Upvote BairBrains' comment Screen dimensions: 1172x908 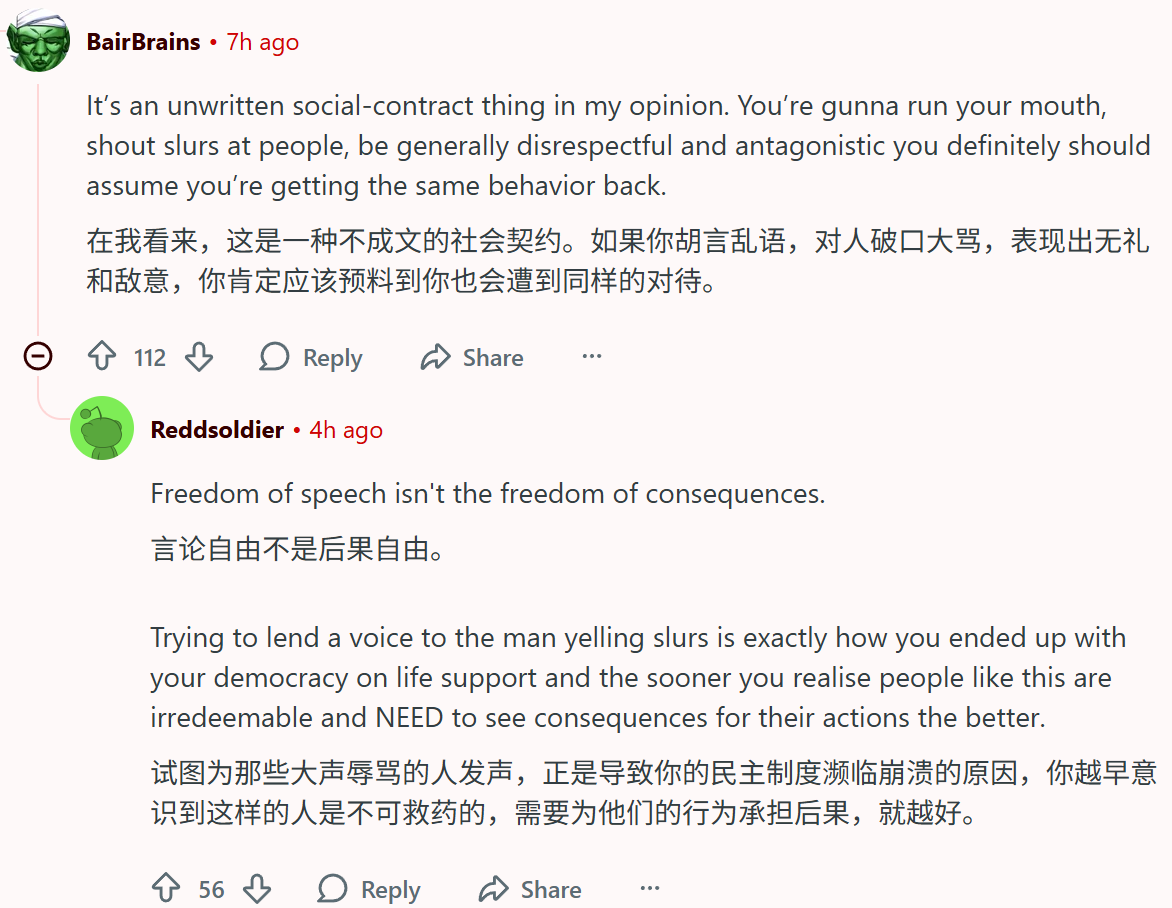102,357
